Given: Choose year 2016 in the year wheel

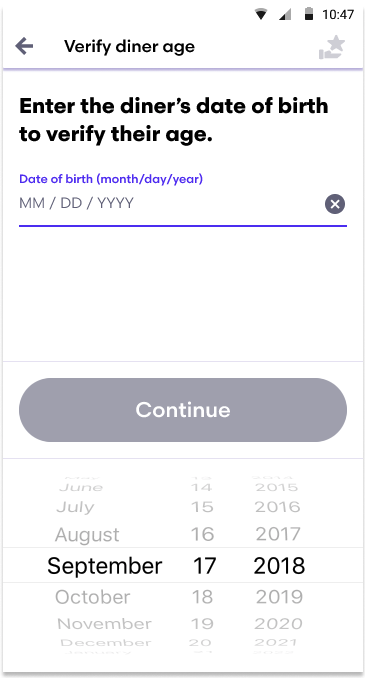Looking at the screenshot, I should [278, 507].
